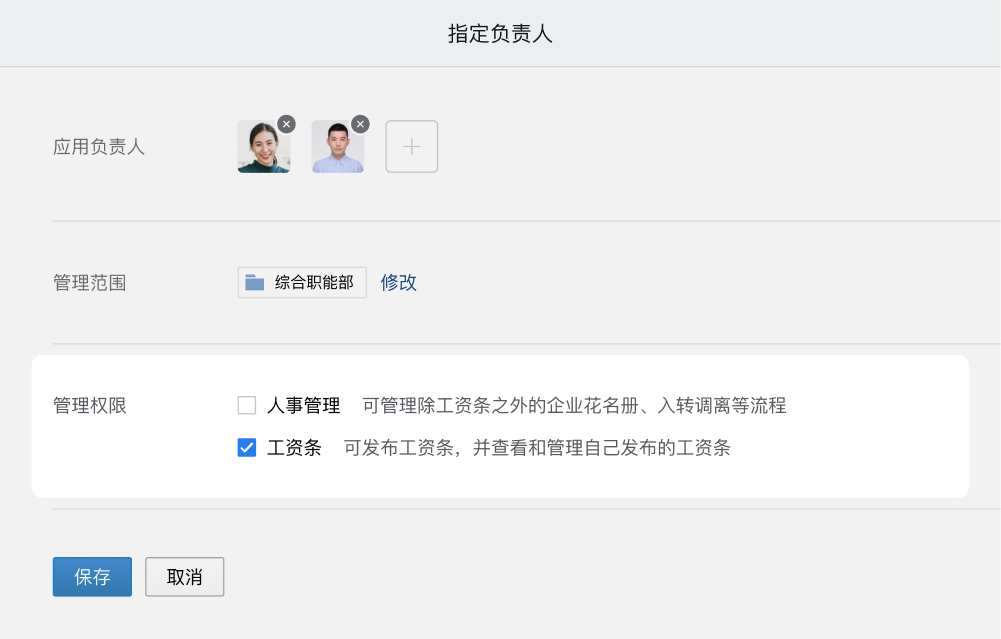Remove the male avatar from 应用负责人
Image resolution: width=1001 pixels, height=639 pixels.
[x=360, y=124]
